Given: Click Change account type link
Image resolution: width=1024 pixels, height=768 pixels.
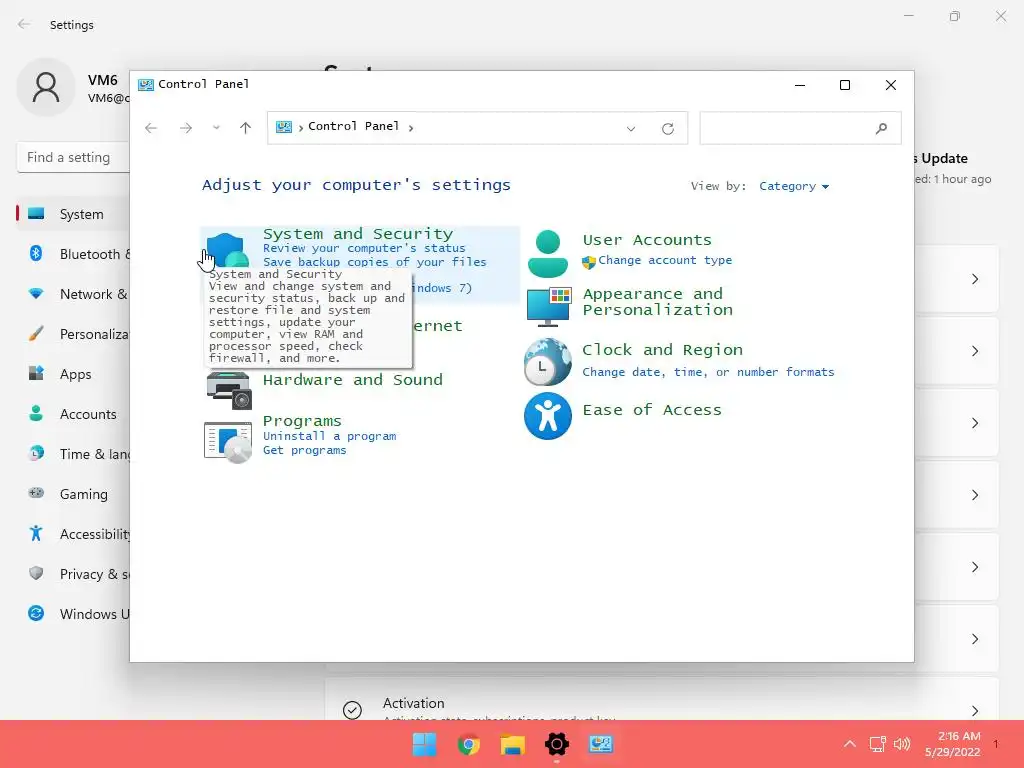Looking at the screenshot, I should 665,260.
